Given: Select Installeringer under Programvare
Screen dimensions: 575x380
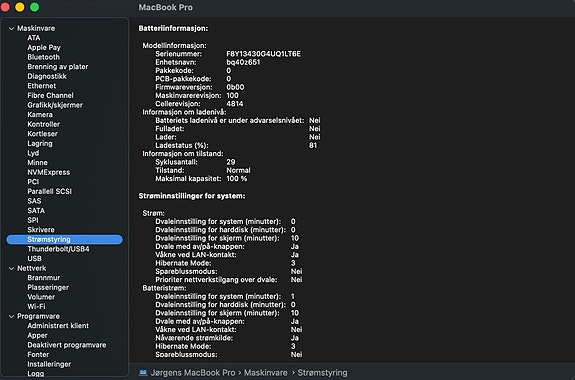Looking at the screenshot, I should [49, 364].
